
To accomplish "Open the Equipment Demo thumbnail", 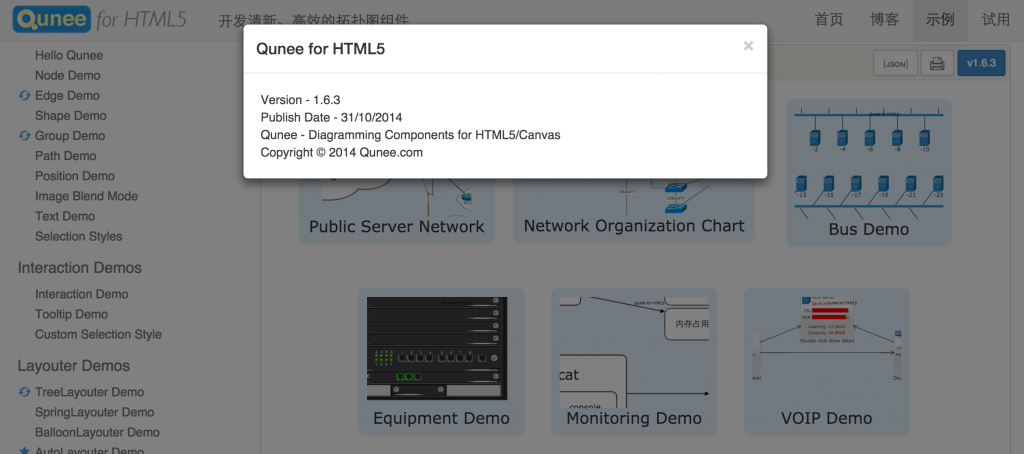I will coord(441,362).
